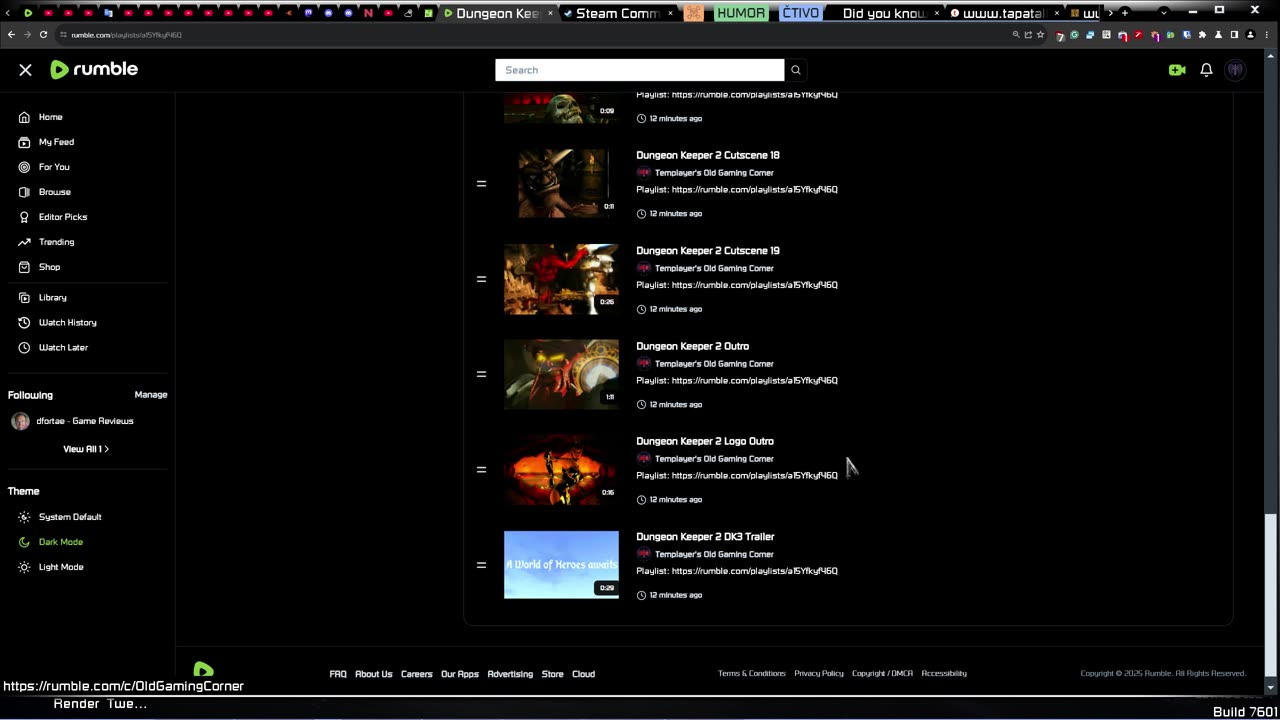This screenshot has height=720, width=1280.
Task: Open the user profile avatar
Action: tap(1235, 70)
